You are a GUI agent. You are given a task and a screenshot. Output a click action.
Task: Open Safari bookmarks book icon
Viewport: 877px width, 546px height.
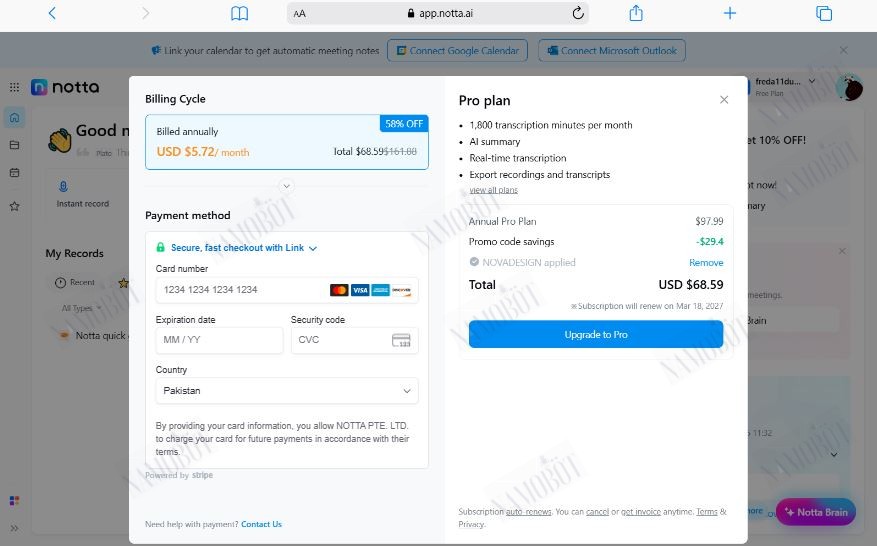pos(239,13)
